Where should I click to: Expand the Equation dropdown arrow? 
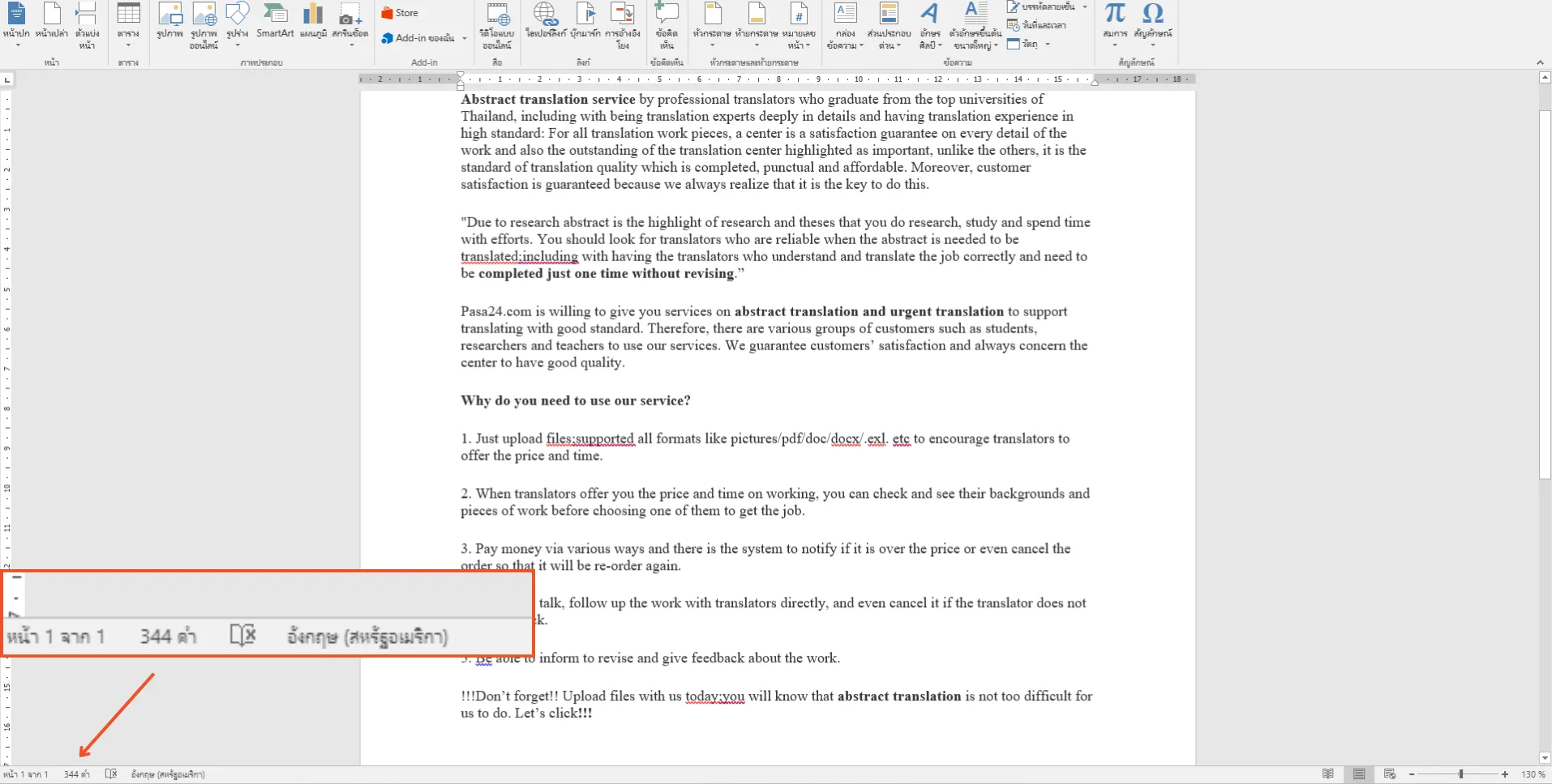click(1115, 45)
